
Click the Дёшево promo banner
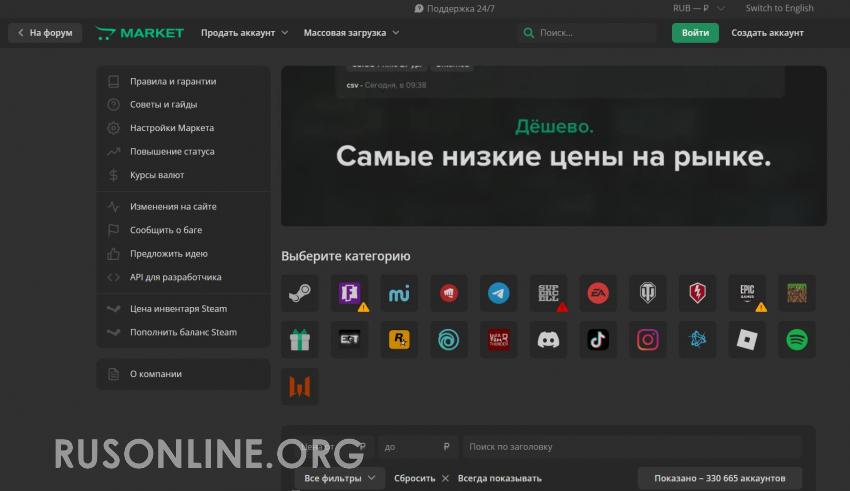click(553, 146)
